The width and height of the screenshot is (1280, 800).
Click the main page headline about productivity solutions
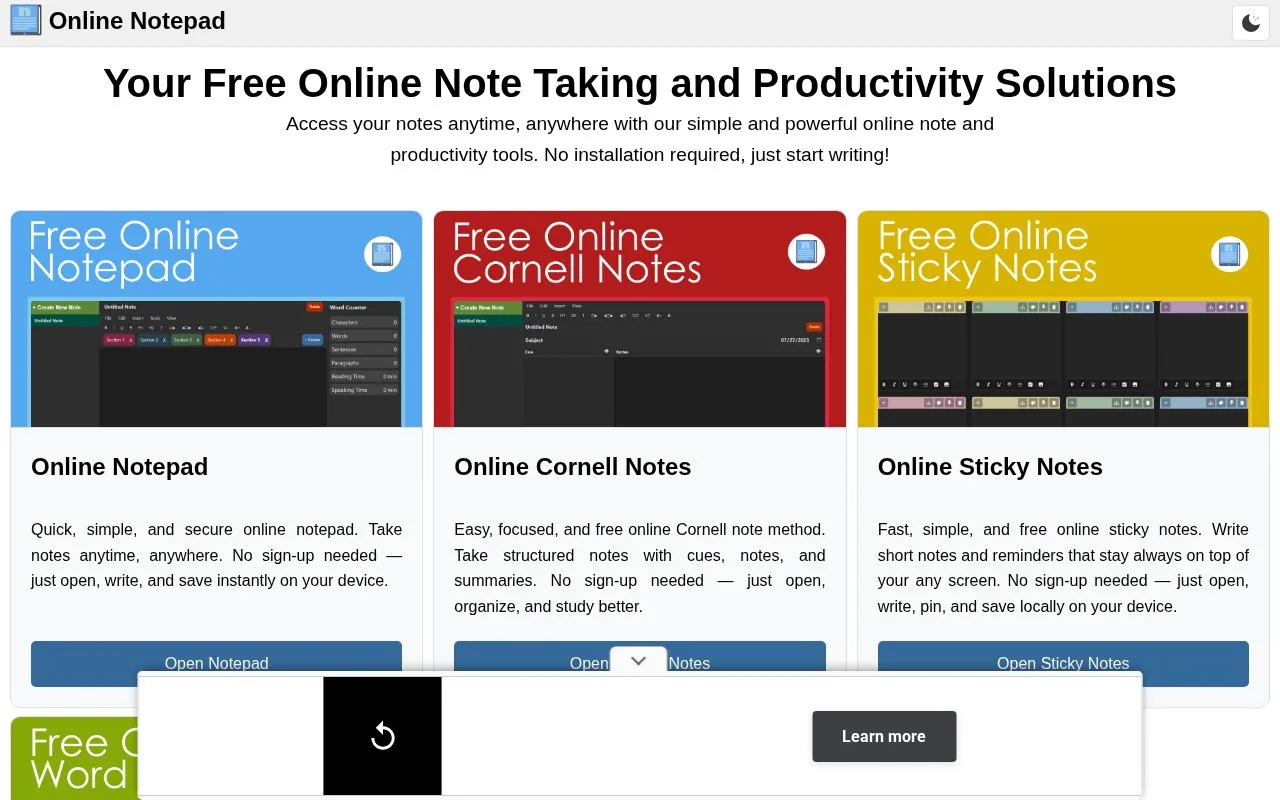[640, 83]
